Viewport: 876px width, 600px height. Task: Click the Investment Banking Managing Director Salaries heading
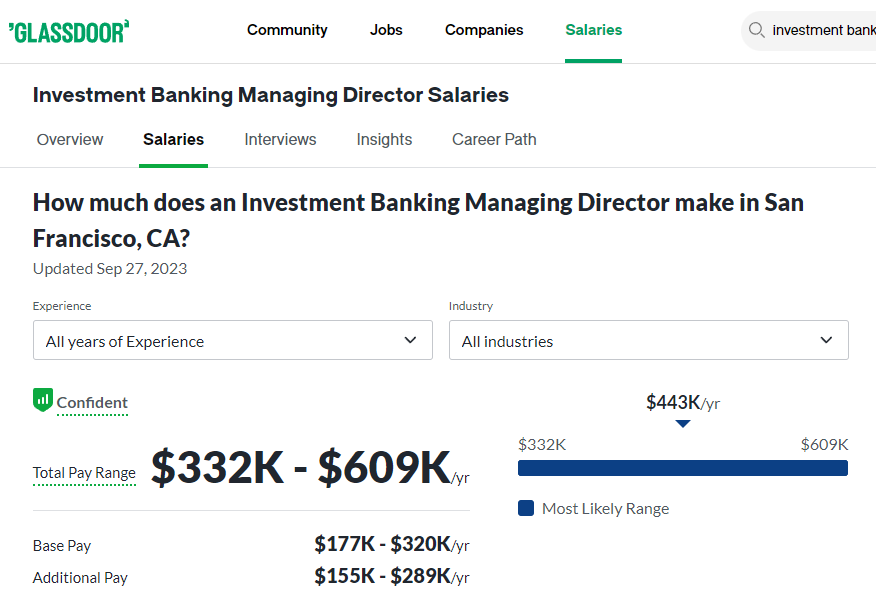271,95
